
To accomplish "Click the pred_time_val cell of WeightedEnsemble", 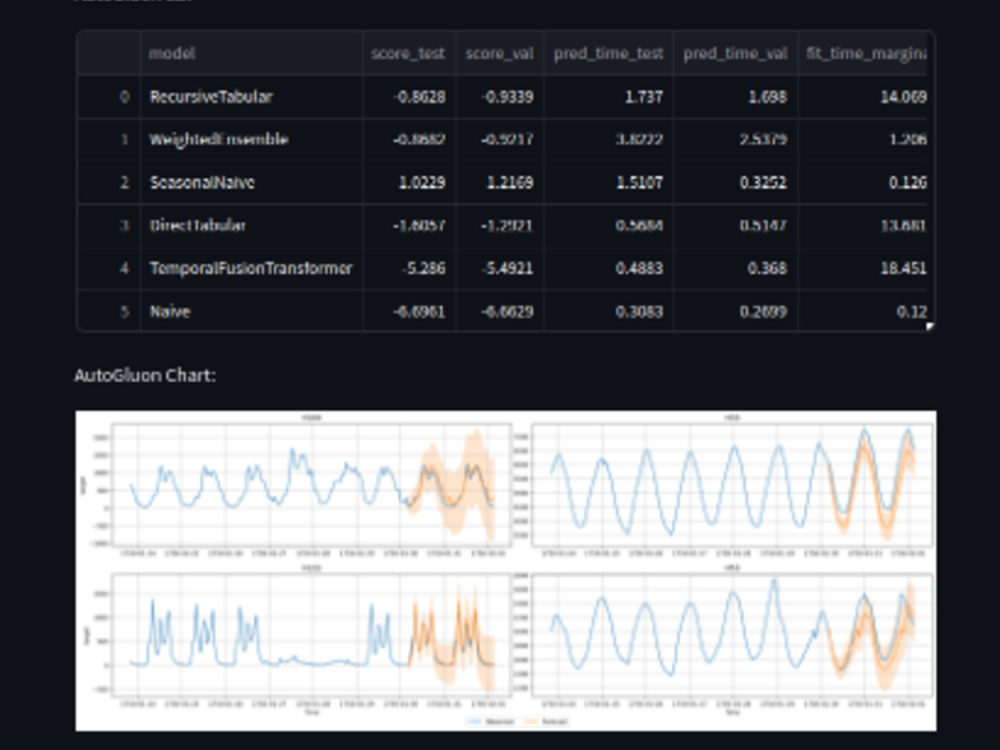I will tap(735, 140).
